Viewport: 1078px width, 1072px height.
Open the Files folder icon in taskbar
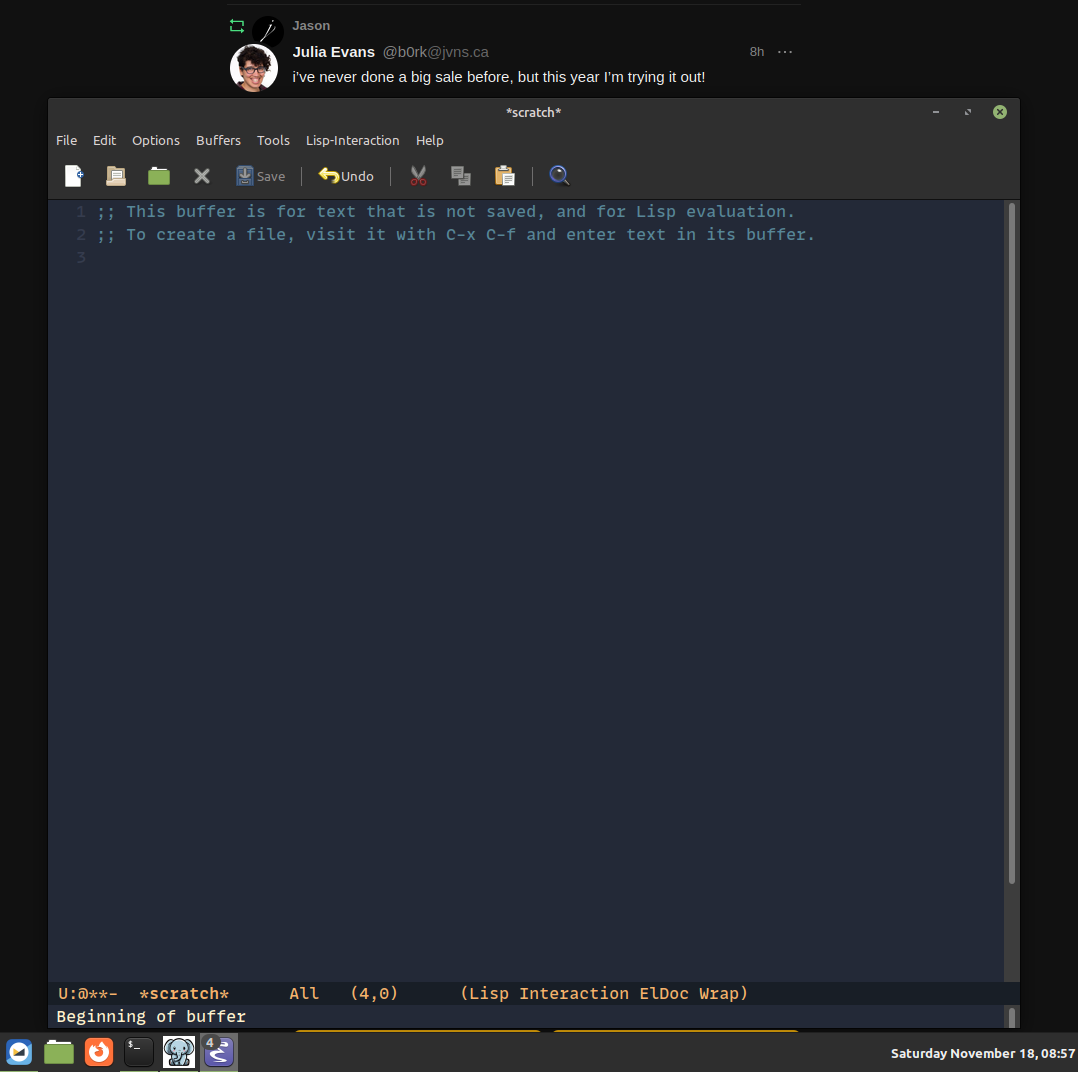59,1052
